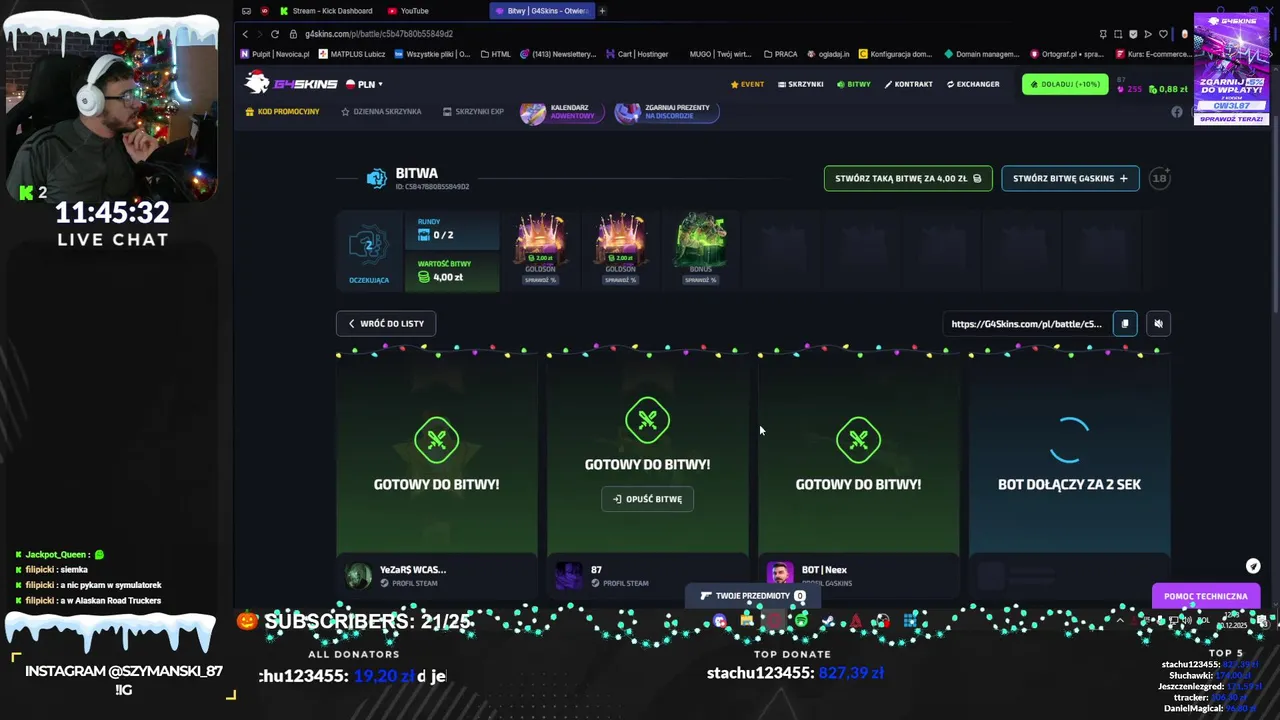This screenshot has width=1280, height=720.
Task: Click STWÓRZ BITWĘ G4SKINS button
Action: [1070, 178]
